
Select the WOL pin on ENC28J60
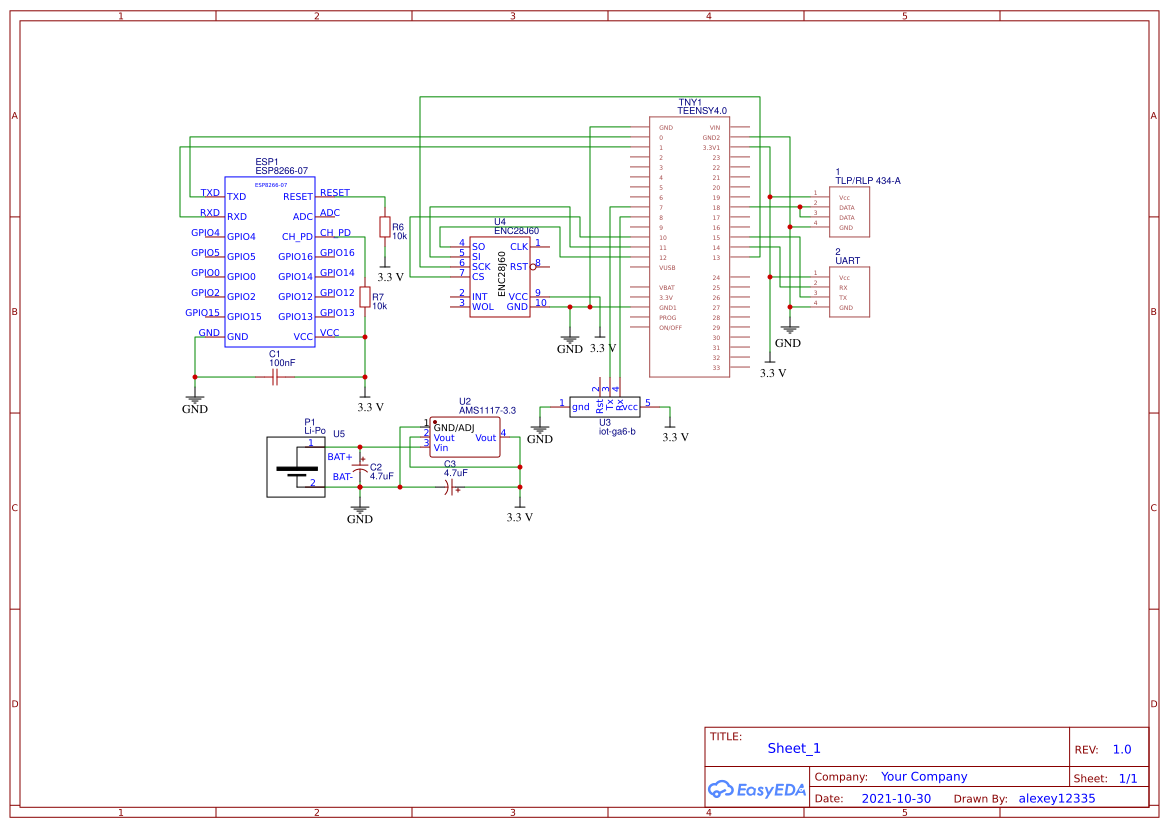[x=483, y=306]
